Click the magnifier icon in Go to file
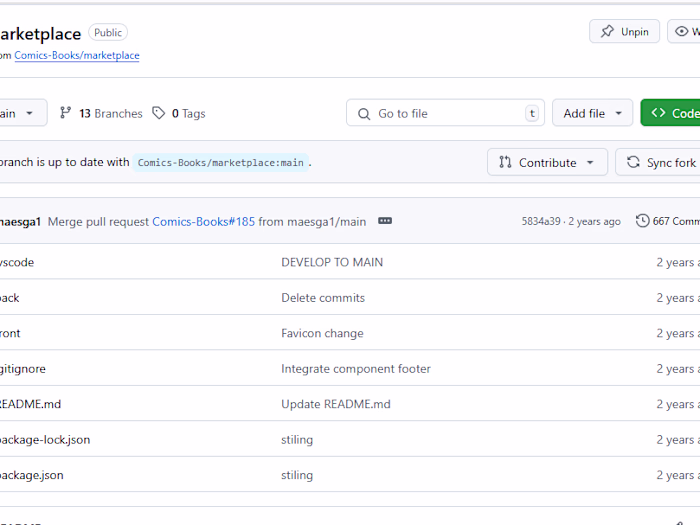 [364, 113]
